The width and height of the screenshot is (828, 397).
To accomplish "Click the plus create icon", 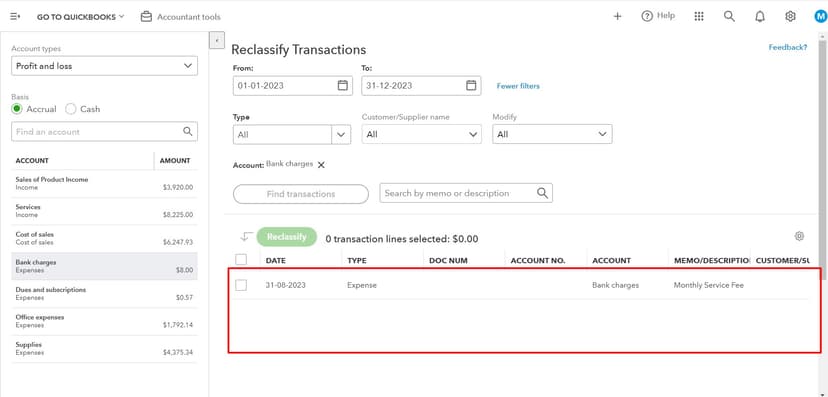I will 617,16.
